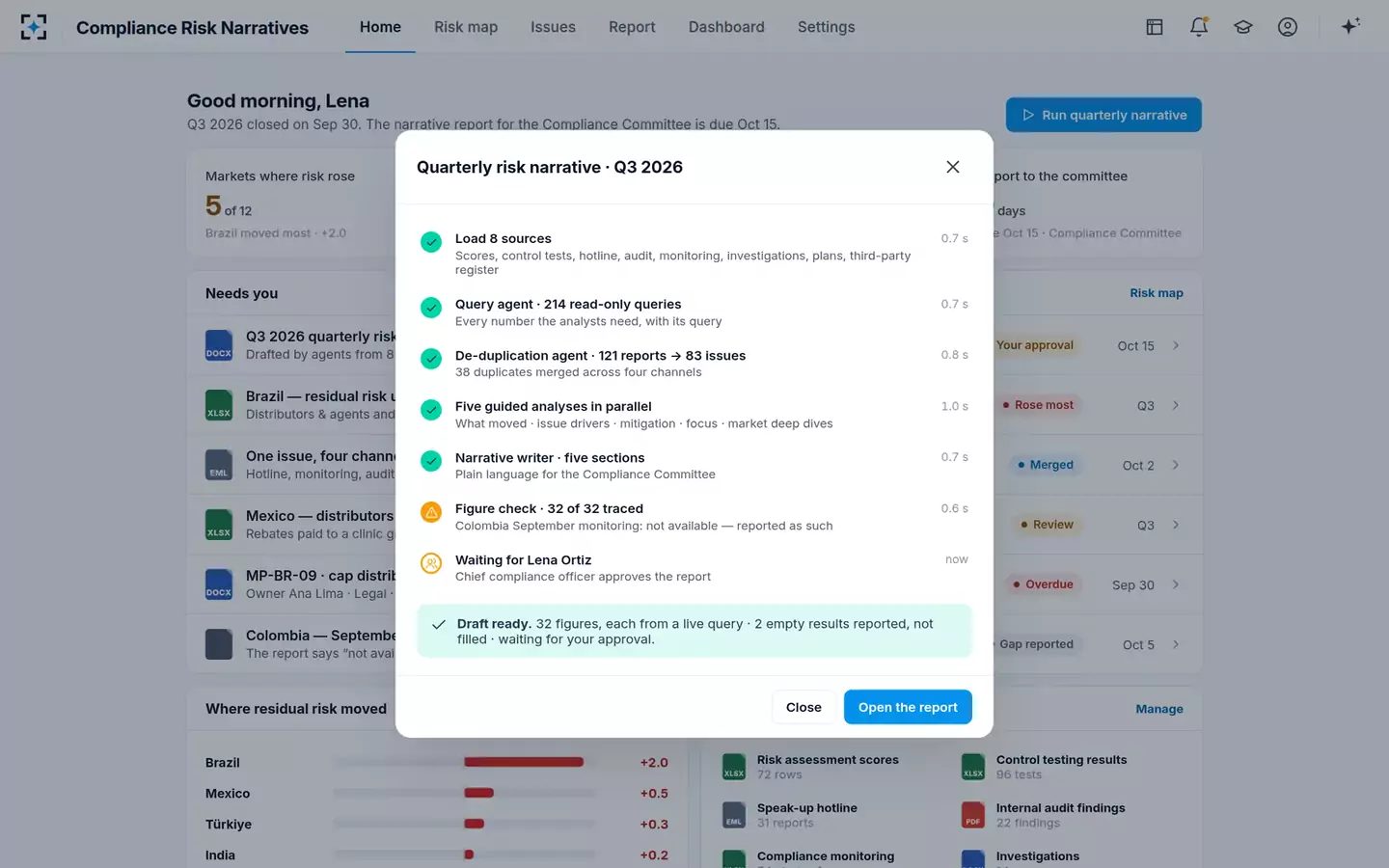Open the layout panel icon in header

1154,27
